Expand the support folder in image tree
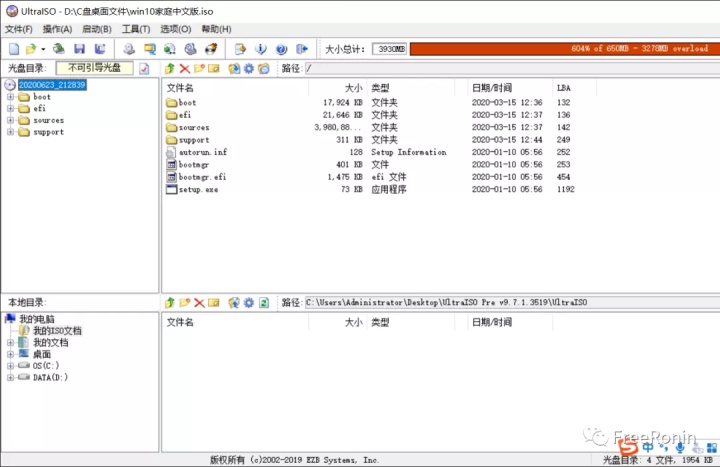The height and width of the screenshot is (467, 720). [10, 132]
